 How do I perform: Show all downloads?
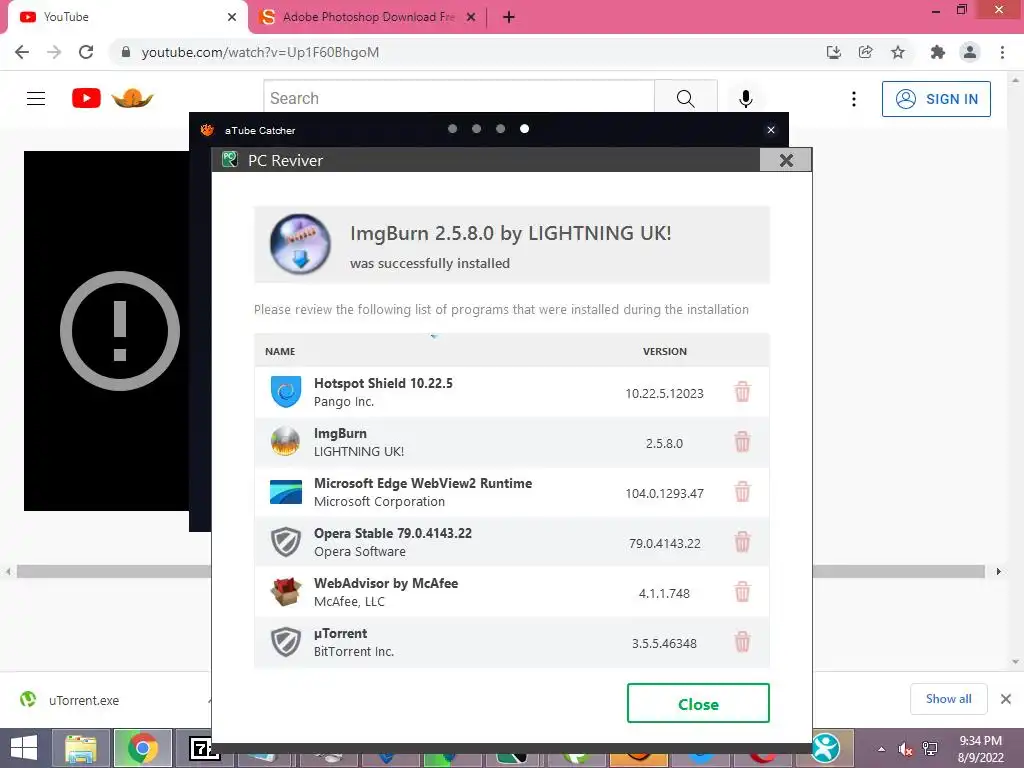(948, 699)
